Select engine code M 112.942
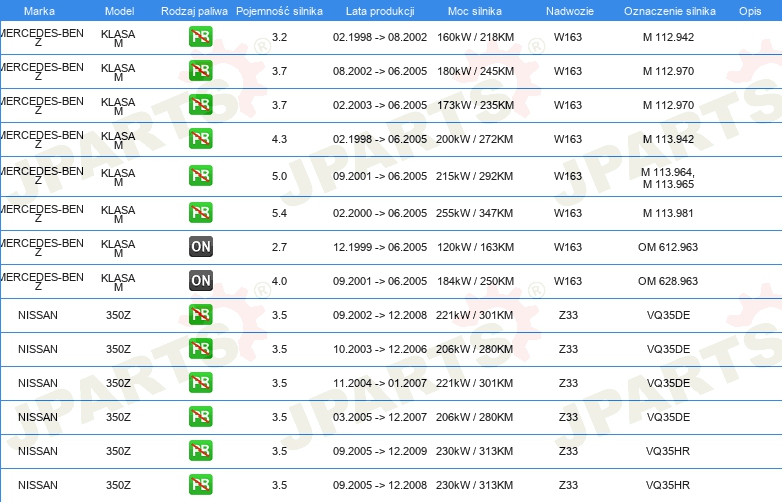Image resolution: width=782 pixels, height=502 pixels. click(668, 37)
